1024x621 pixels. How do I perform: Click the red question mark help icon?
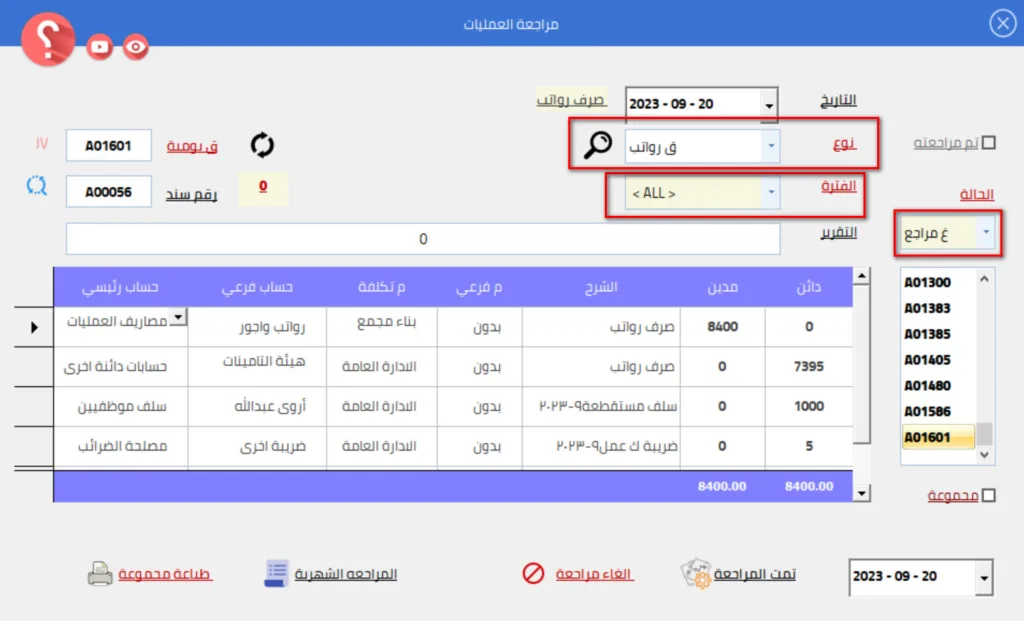pos(48,40)
